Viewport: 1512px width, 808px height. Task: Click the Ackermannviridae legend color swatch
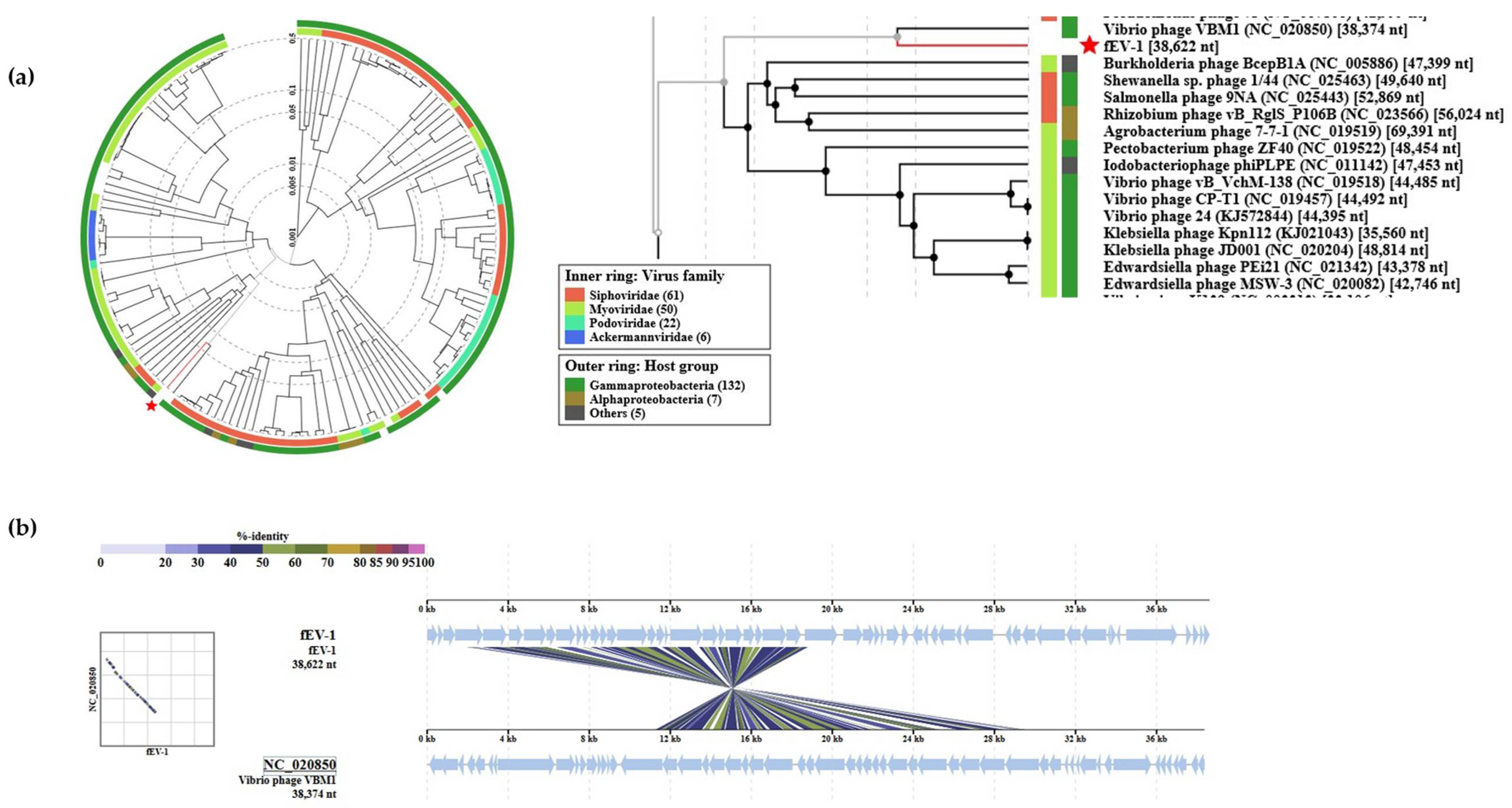[x=575, y=337]
